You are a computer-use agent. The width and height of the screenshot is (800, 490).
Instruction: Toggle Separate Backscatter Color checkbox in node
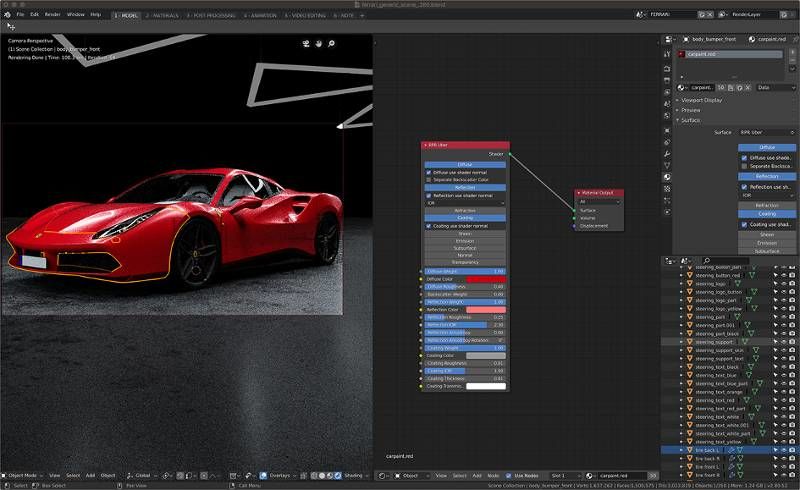click(429, 180)
